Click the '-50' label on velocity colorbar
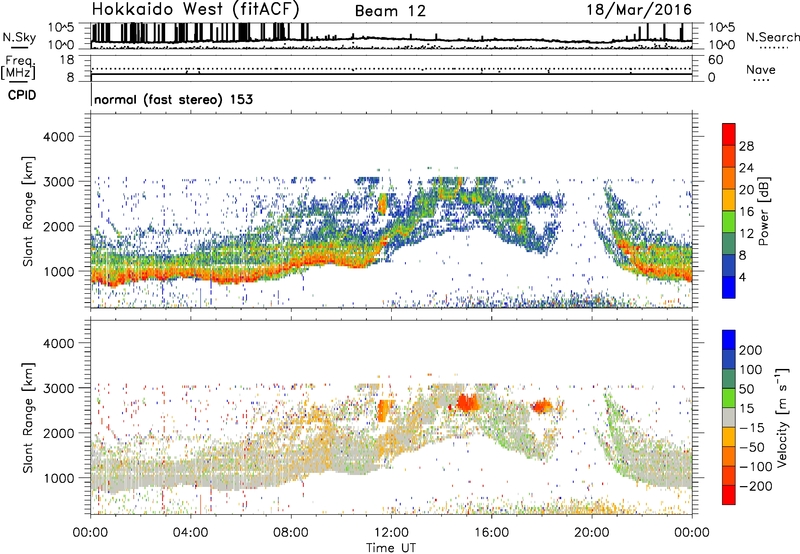The width and height of the screenshot is (800, 554). point(752,447)
